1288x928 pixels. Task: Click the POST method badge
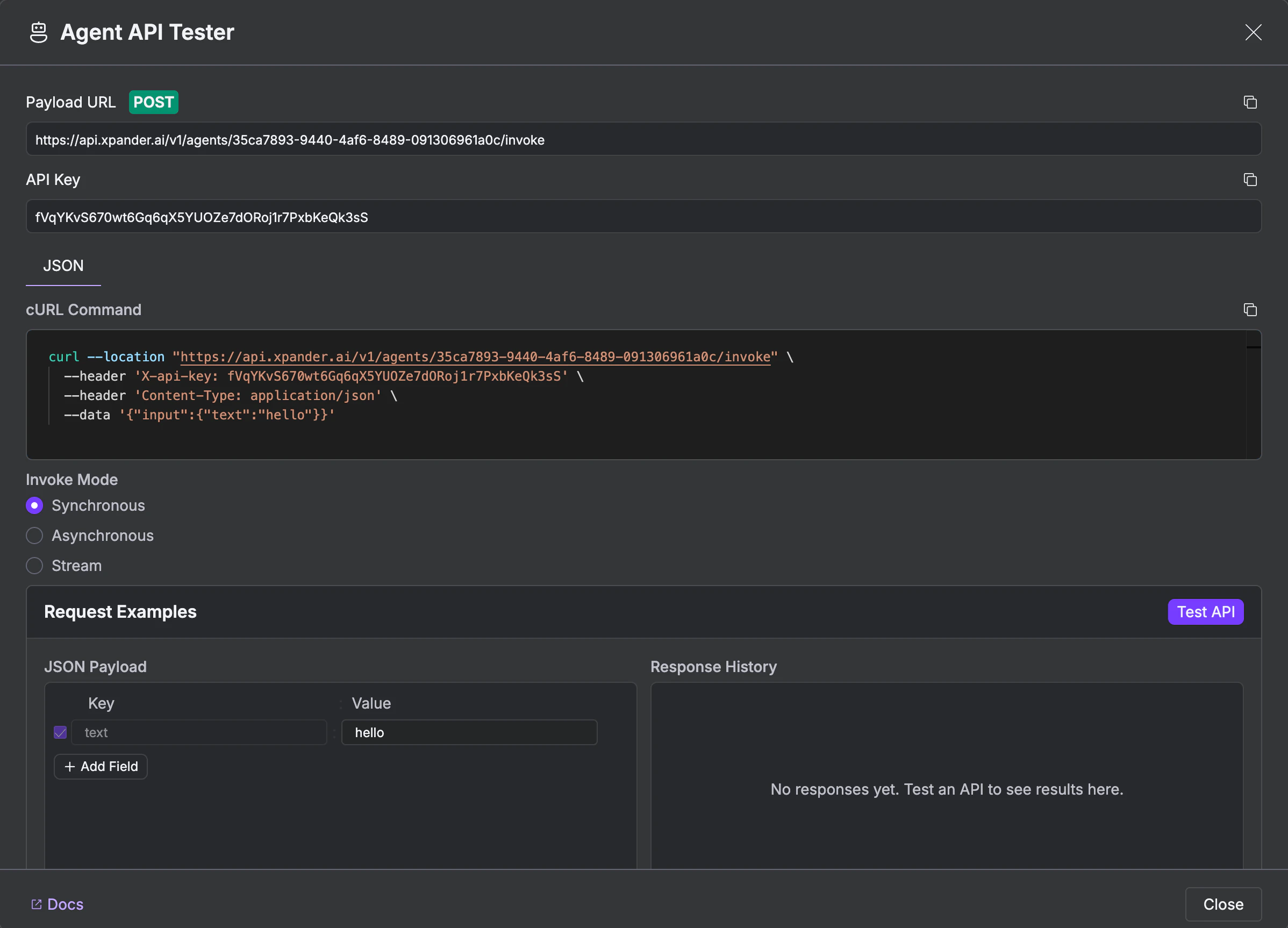[153, 102]
